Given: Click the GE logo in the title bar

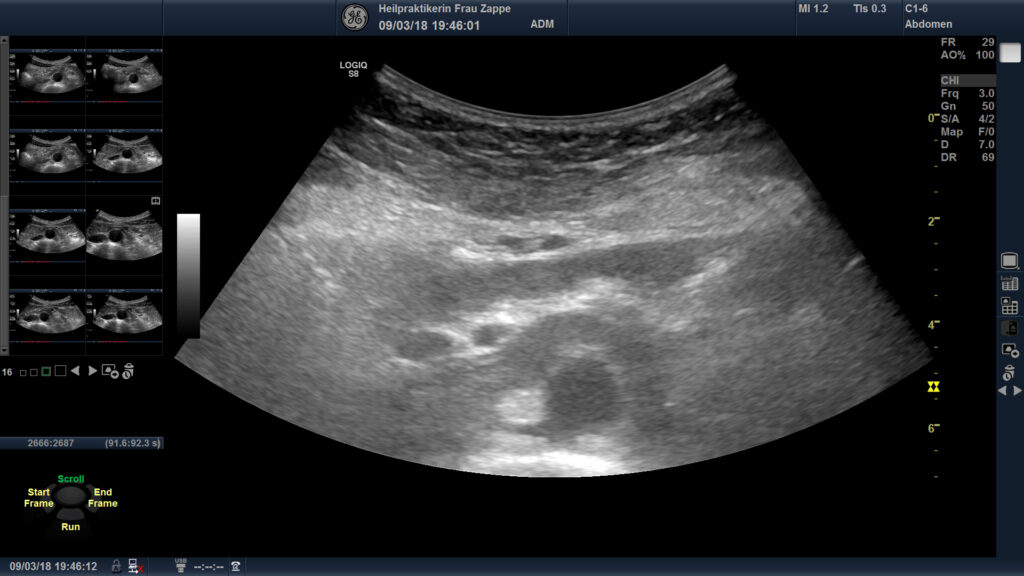Looking at the screenshot, I should point(354,17).
